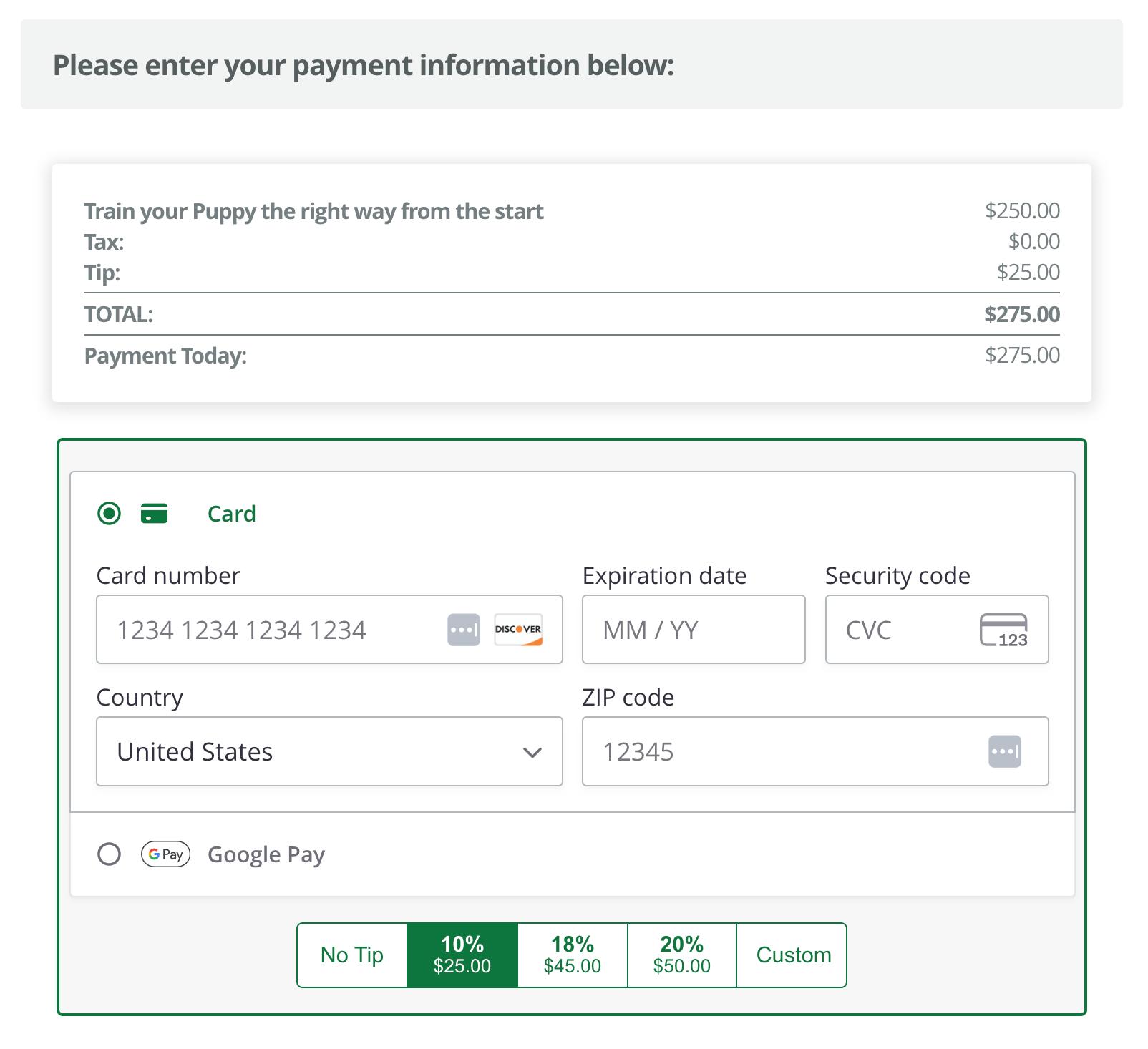Click the Expiration date field
The height and width of the screenshot is (1049, 1148).
pos(693,630)
